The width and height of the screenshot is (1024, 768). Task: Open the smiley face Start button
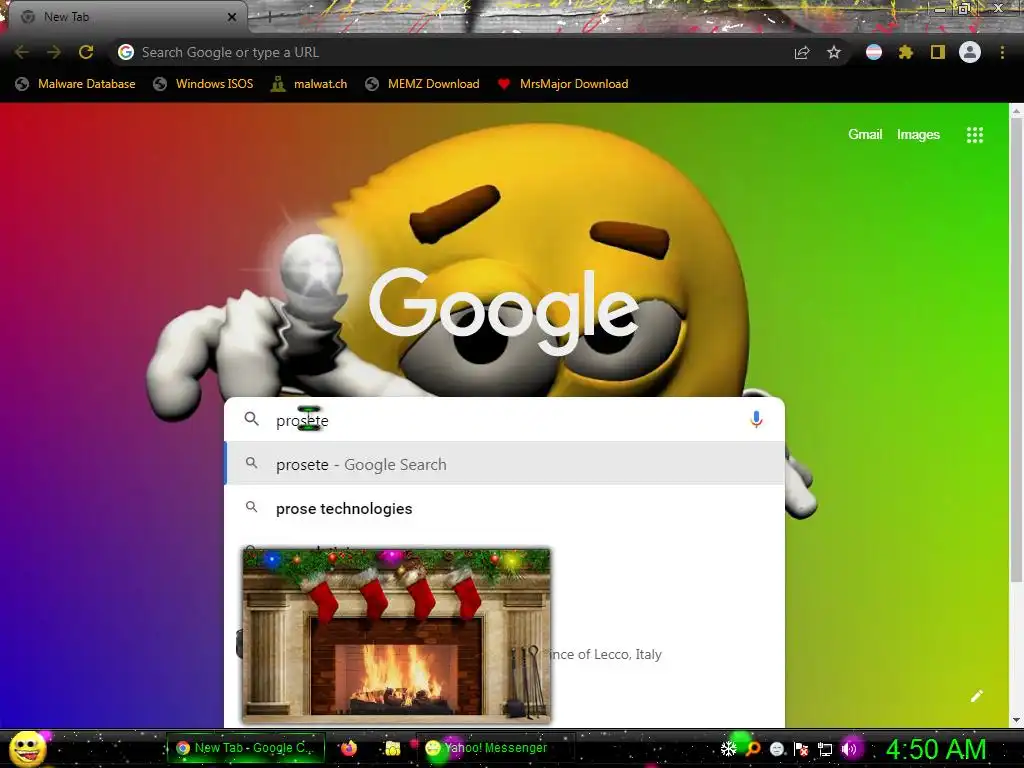29,748
